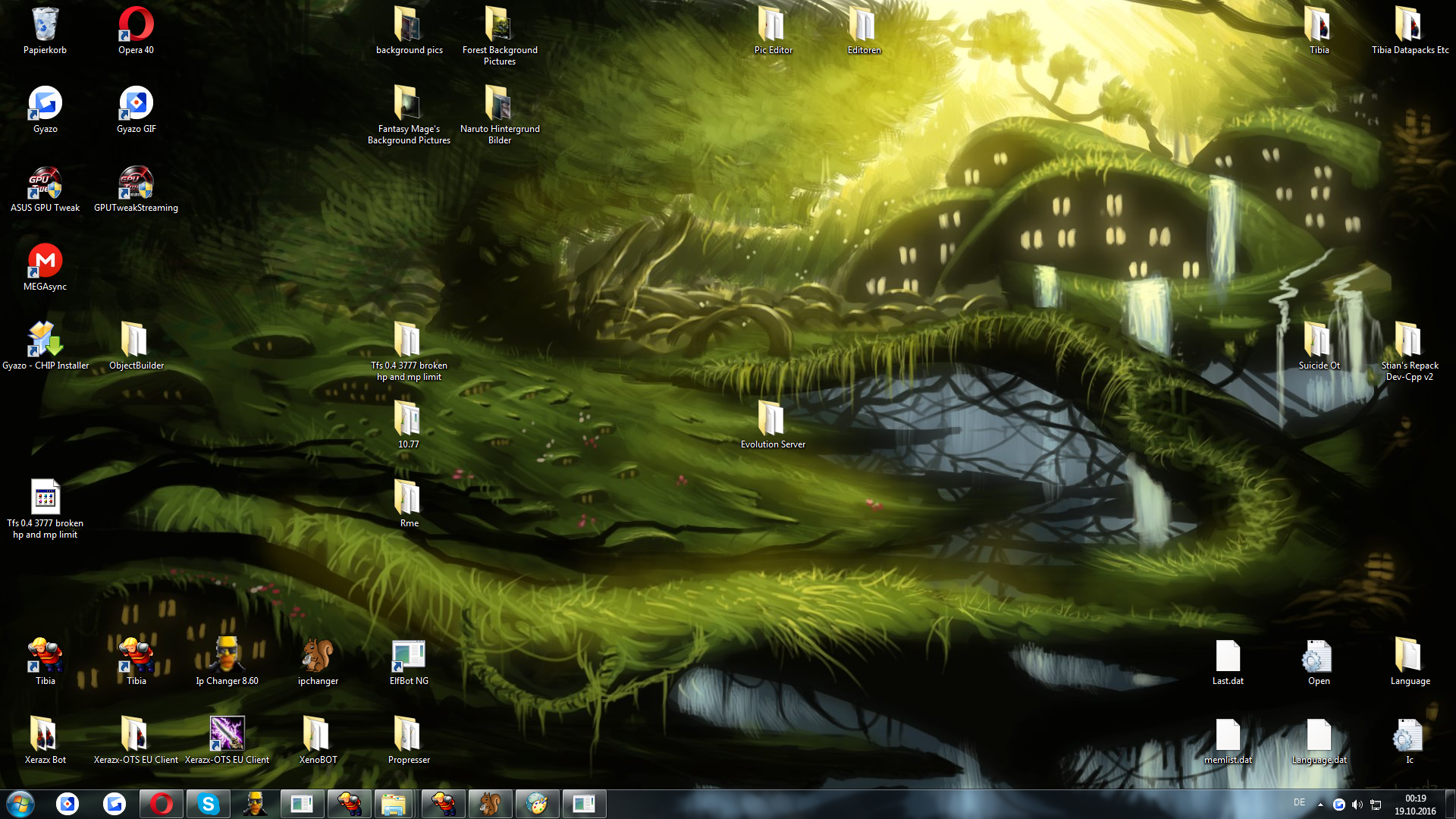This screenshot has width=1456, height=819.
Task: Click Ip Changer taskbar icon
Action: [256, 804]
